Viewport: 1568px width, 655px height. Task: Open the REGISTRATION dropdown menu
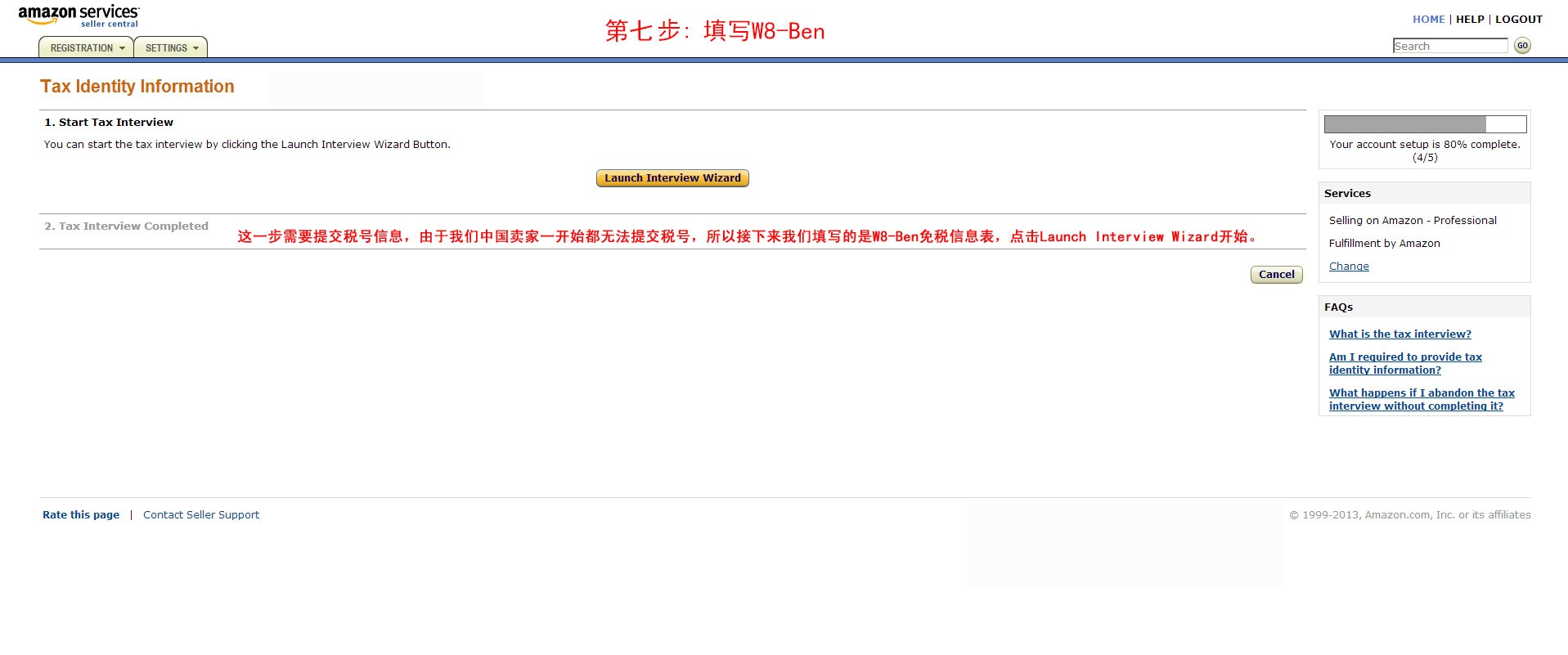pos(87,47)
